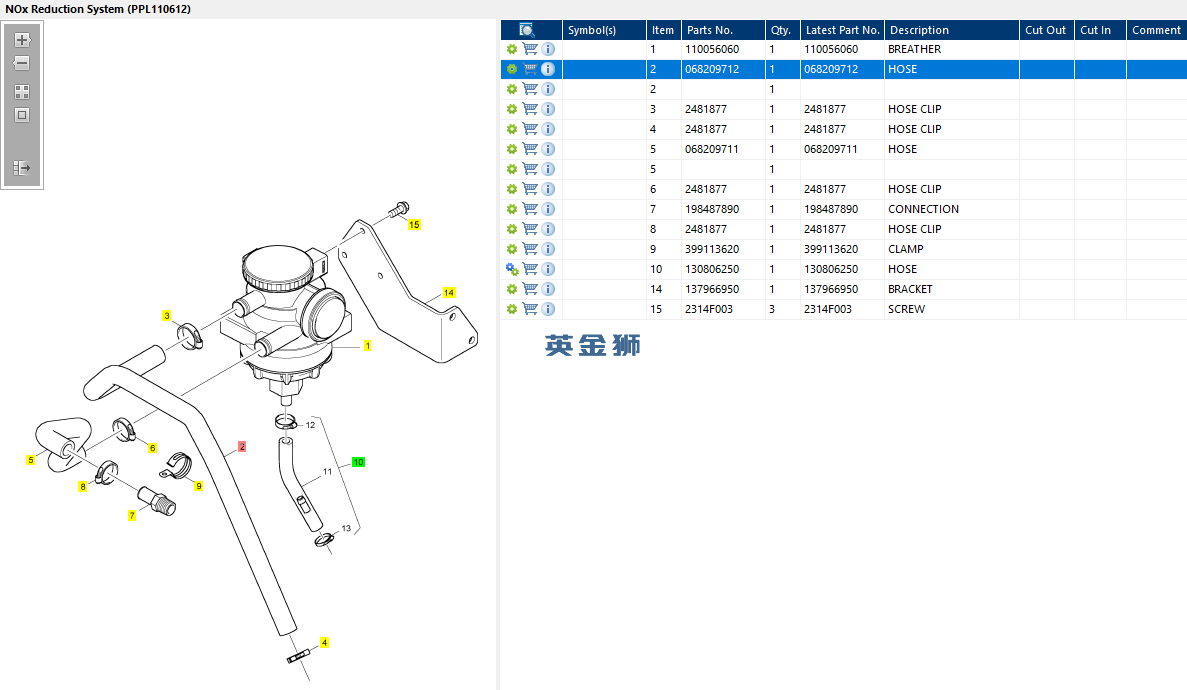This screenshot has width=1187, height=690.
Task: Click the zoom in diagram button
Action: [22, 41]
